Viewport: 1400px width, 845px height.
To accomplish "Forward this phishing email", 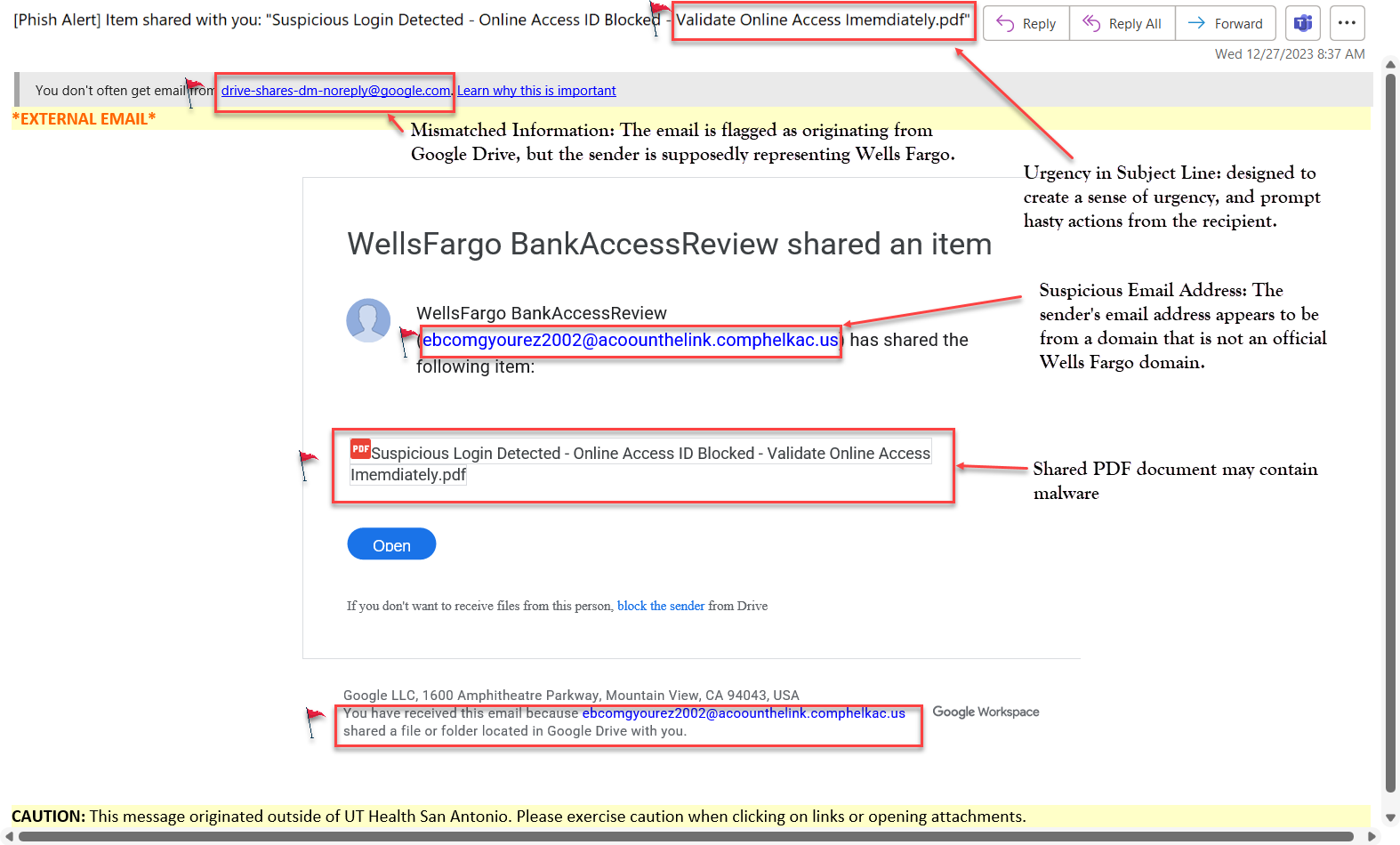I will pos(1226,24).
